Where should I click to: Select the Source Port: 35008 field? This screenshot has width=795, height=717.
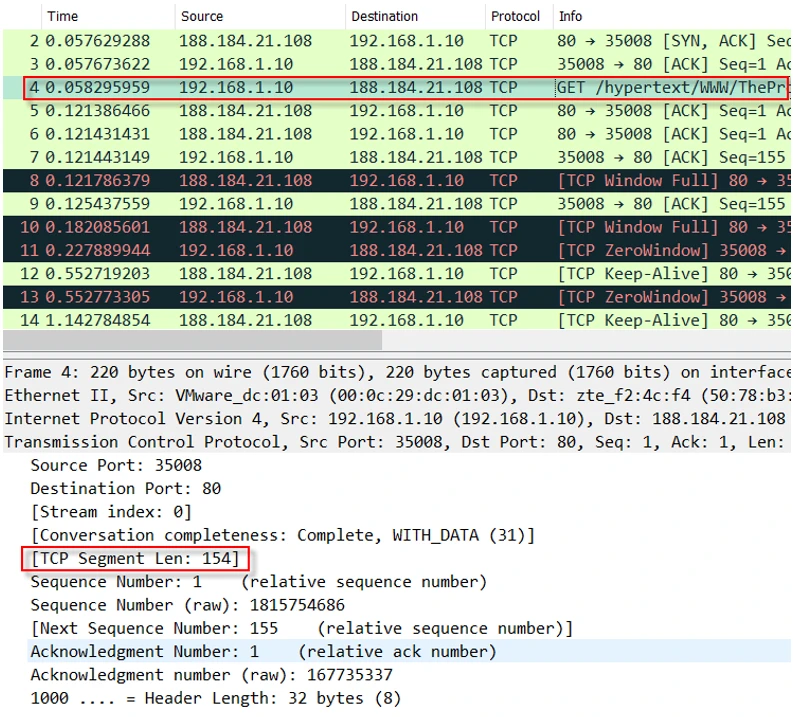[116, 465]
